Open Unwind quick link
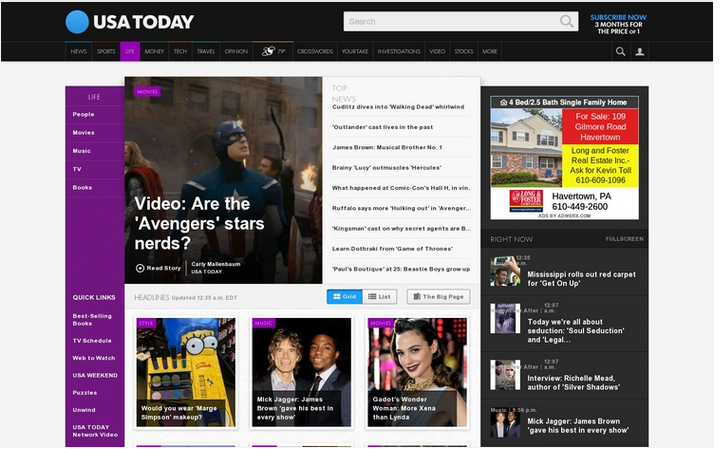Viewport: 720px width, 449px height. pyautogui.click(x=84, y=410)
